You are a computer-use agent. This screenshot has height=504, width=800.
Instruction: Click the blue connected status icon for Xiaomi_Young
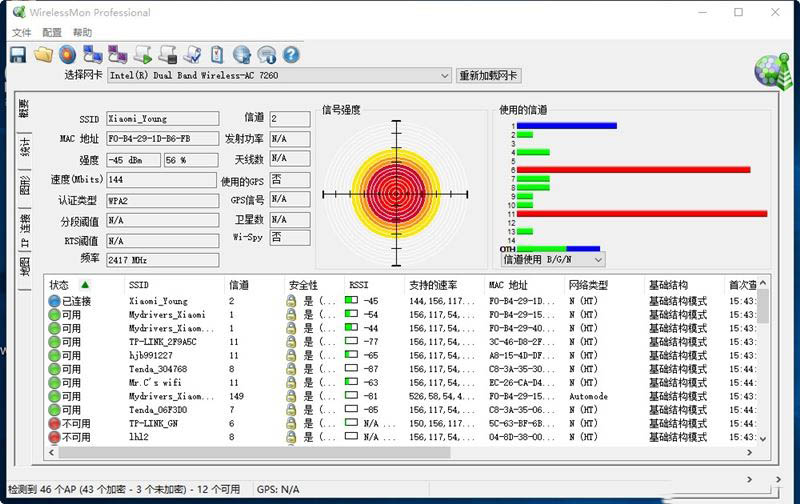click(54, 301)
